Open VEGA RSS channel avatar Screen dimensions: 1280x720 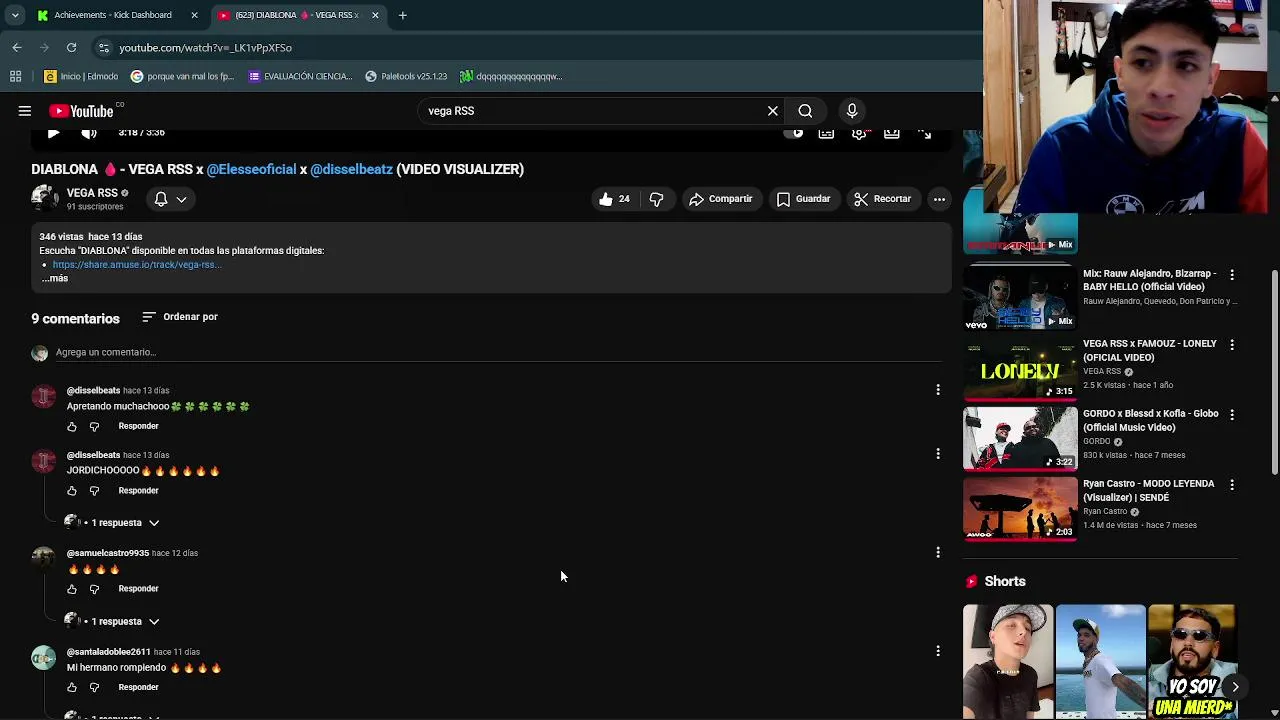click(45, 198)
